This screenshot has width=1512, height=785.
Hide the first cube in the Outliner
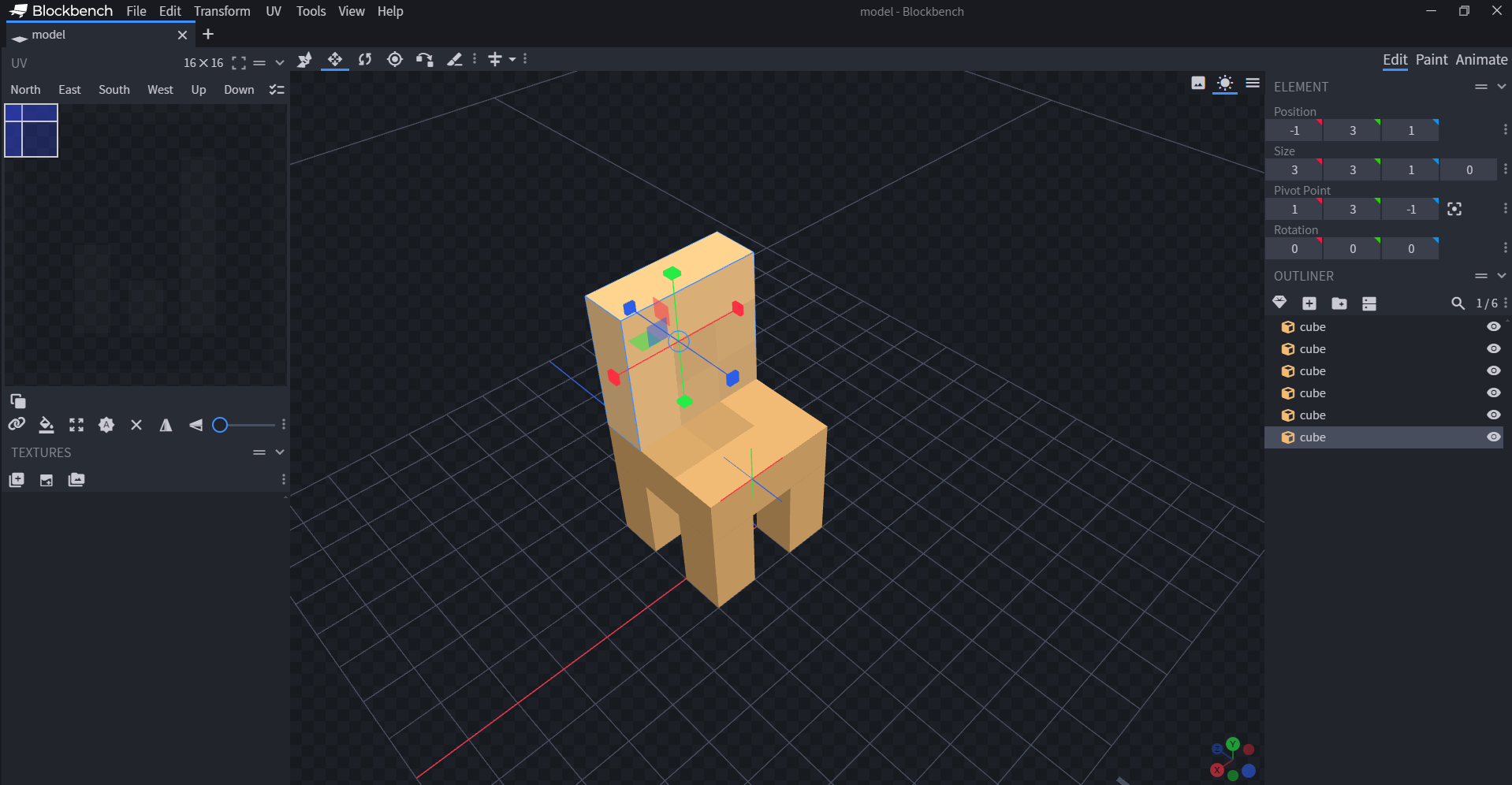[x=1493, y=326]
